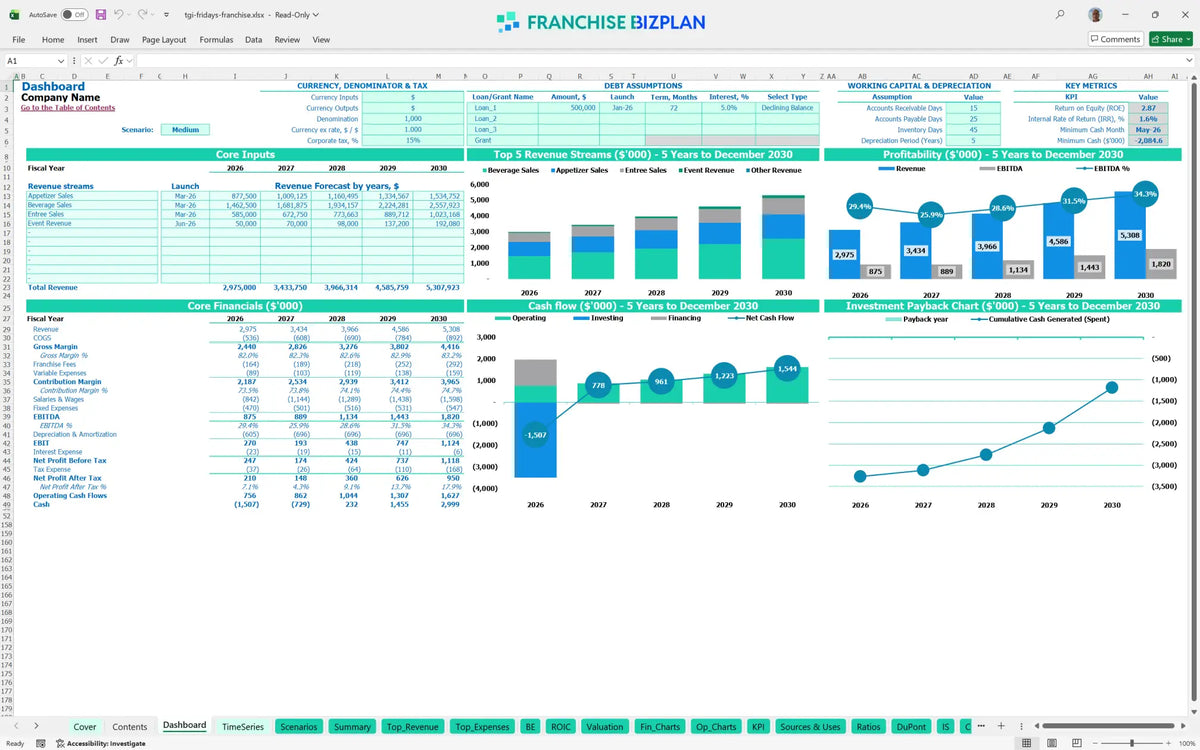This screenshot has height=750, width=1200.
Task: Switch to Page Layout view in the status bar
Action: tap(1053, 743)
